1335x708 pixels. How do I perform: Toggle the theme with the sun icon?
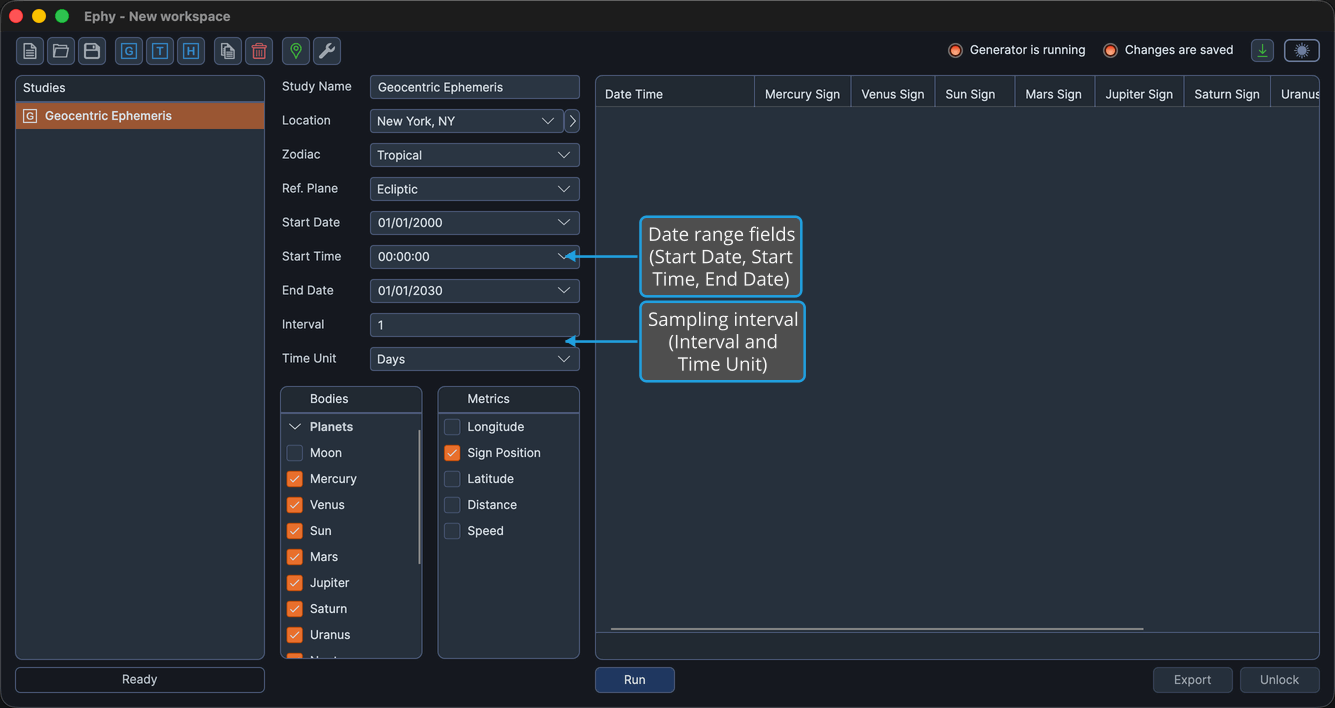tap(1302, 50)
